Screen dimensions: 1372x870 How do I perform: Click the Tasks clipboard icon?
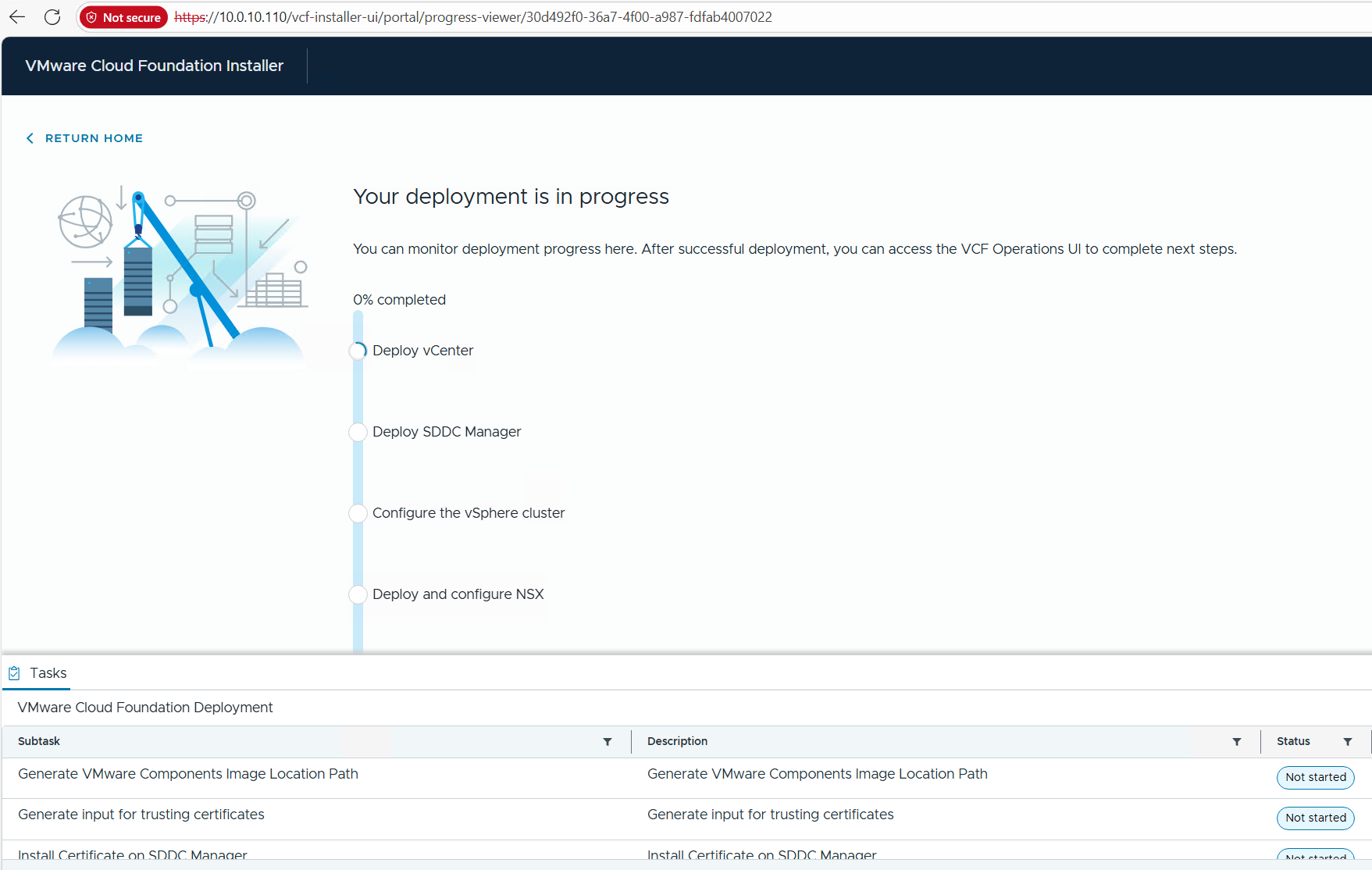(14, 673)
